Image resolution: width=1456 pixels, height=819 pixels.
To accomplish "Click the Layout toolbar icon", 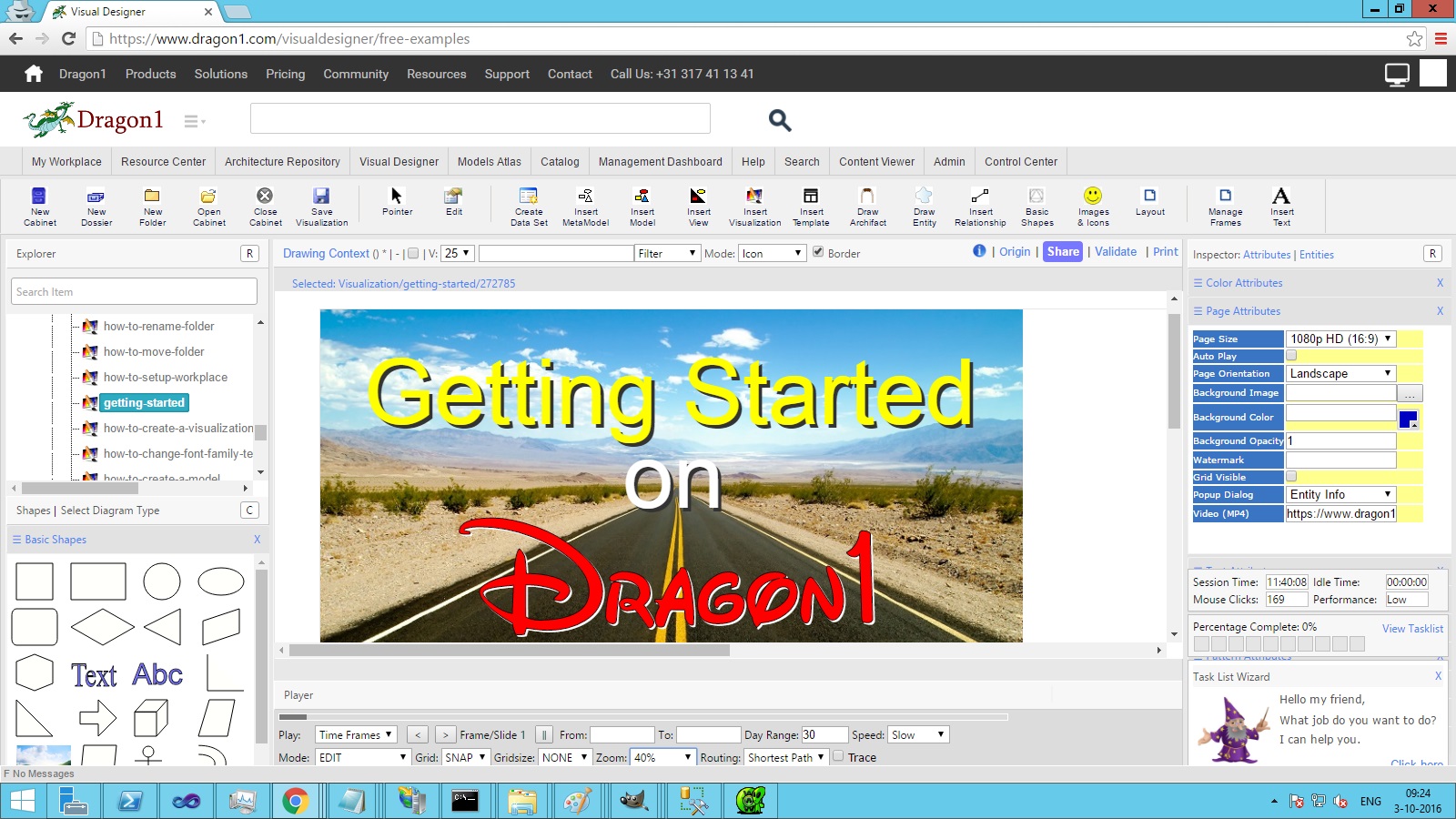I will [x=1149, y=201].
